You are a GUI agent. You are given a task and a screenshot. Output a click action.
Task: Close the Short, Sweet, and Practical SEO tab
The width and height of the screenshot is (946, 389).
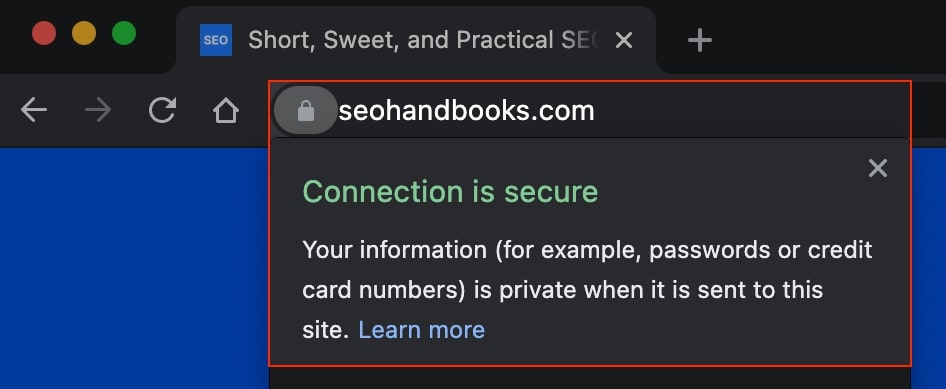point(623,40)
